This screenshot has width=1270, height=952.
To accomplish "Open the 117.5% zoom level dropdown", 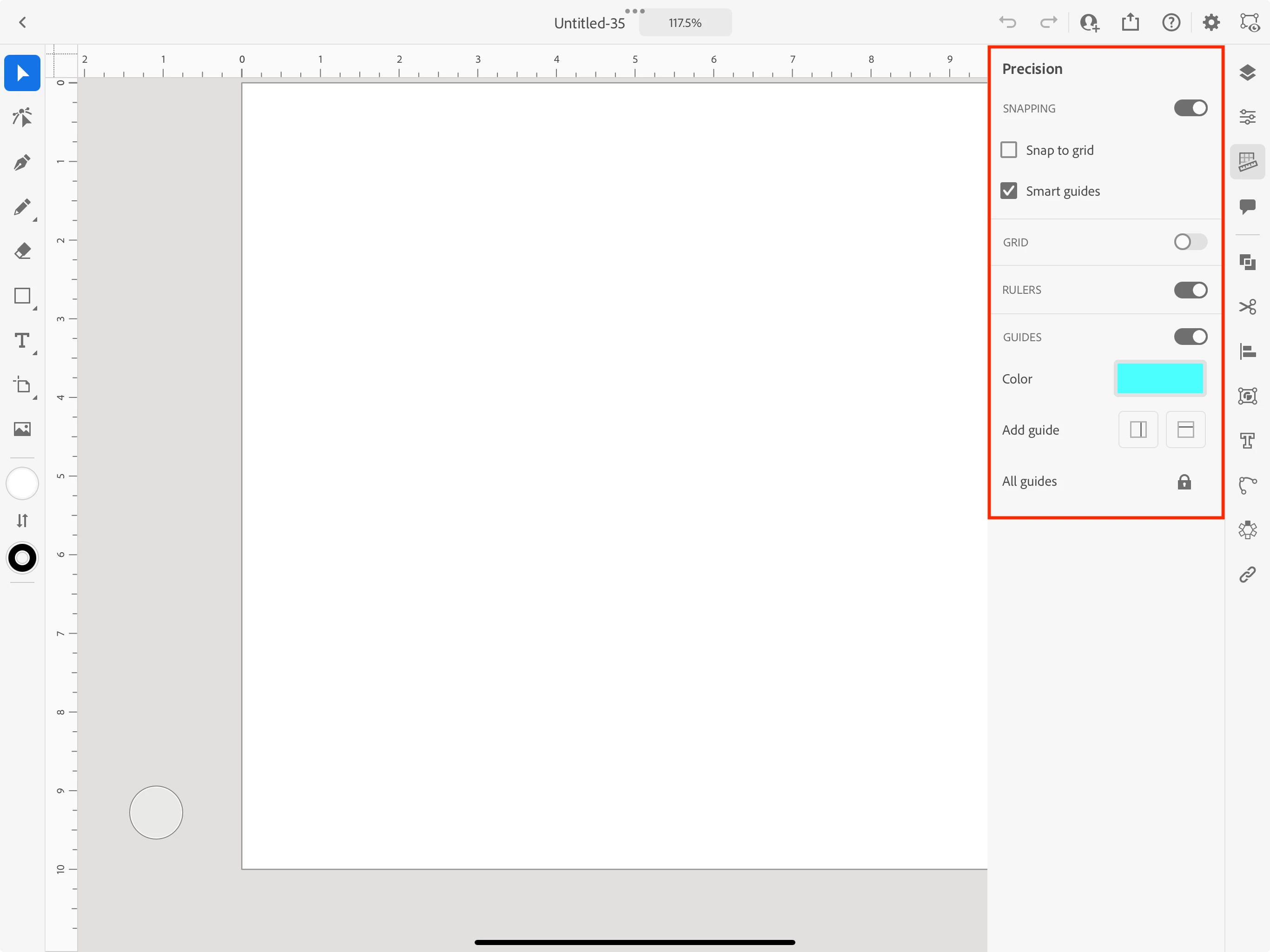I will (x=685, y=23).
